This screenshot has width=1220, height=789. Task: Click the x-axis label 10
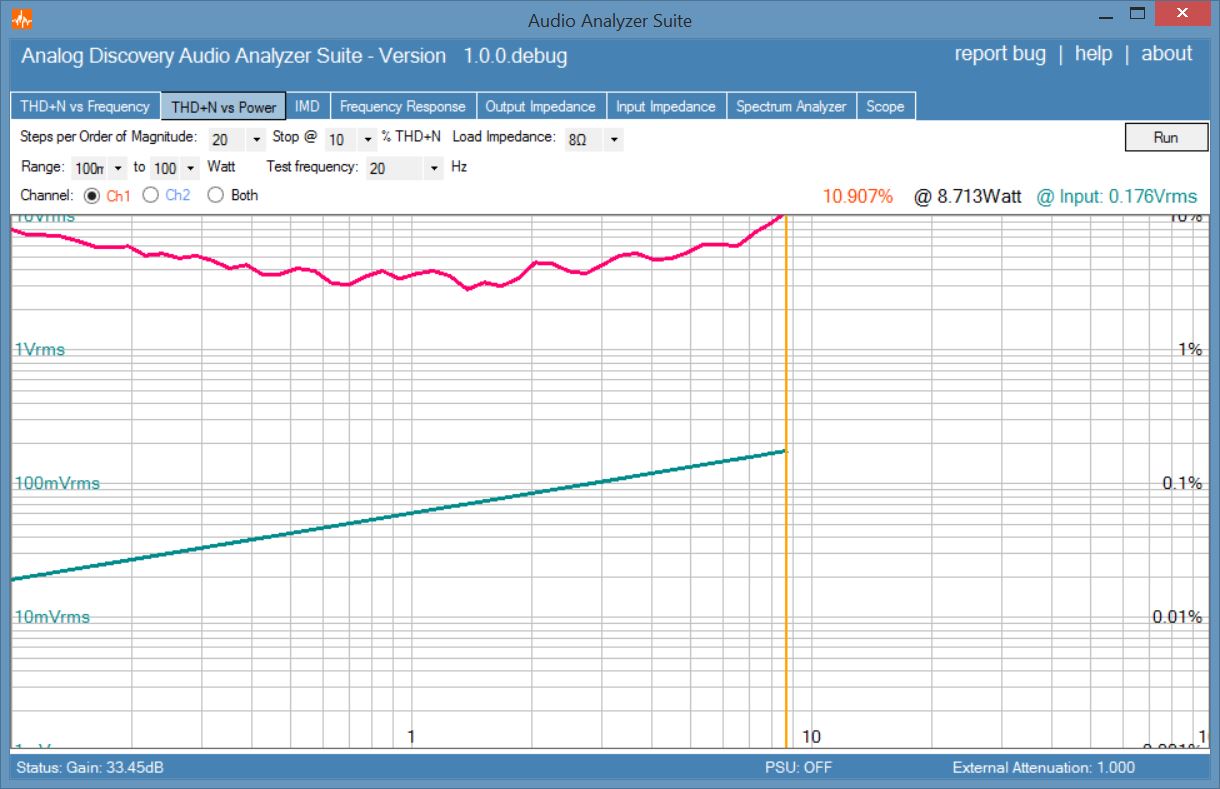click(812, 737)
